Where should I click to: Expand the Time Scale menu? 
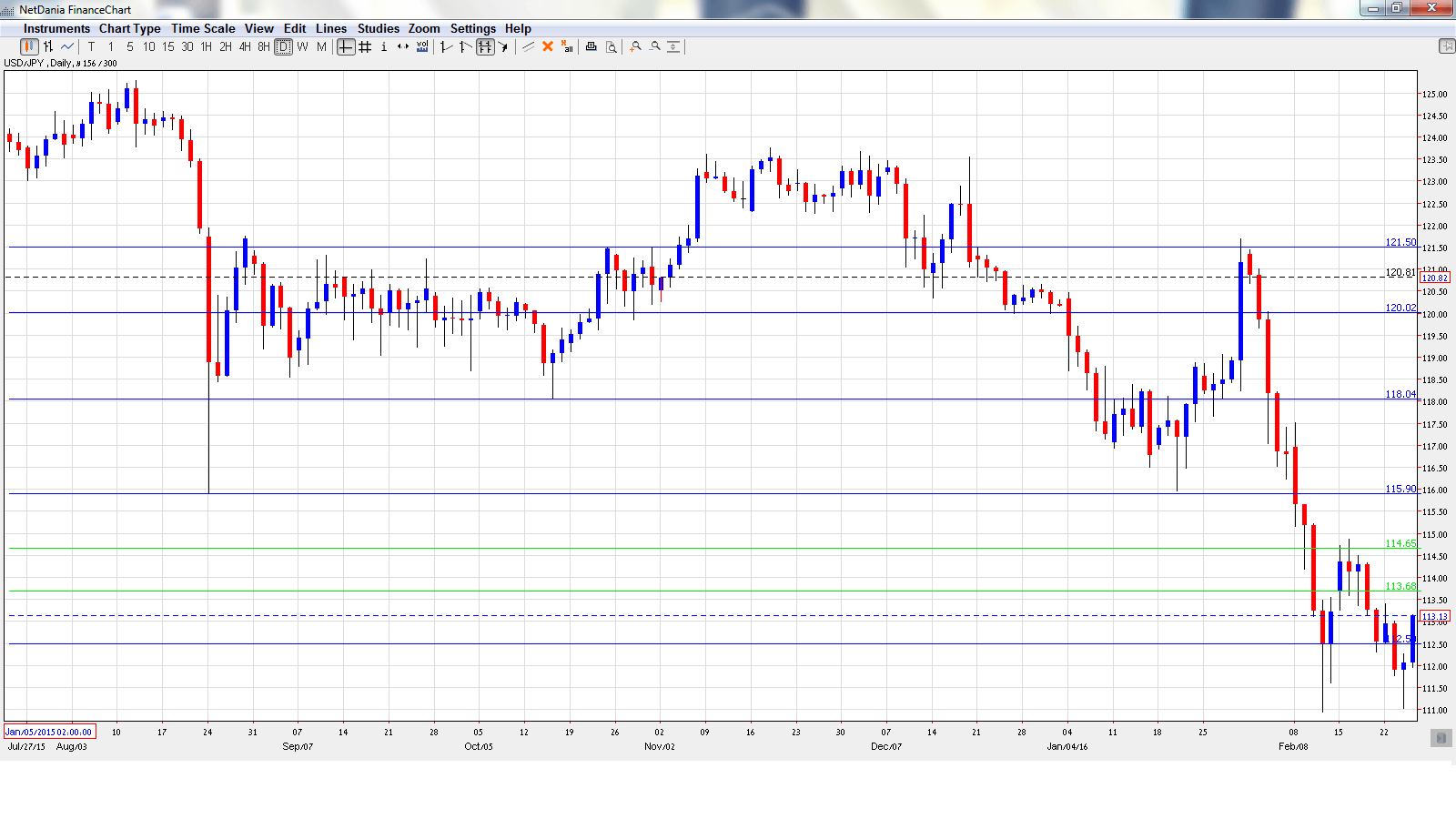[x=203, y=28]
